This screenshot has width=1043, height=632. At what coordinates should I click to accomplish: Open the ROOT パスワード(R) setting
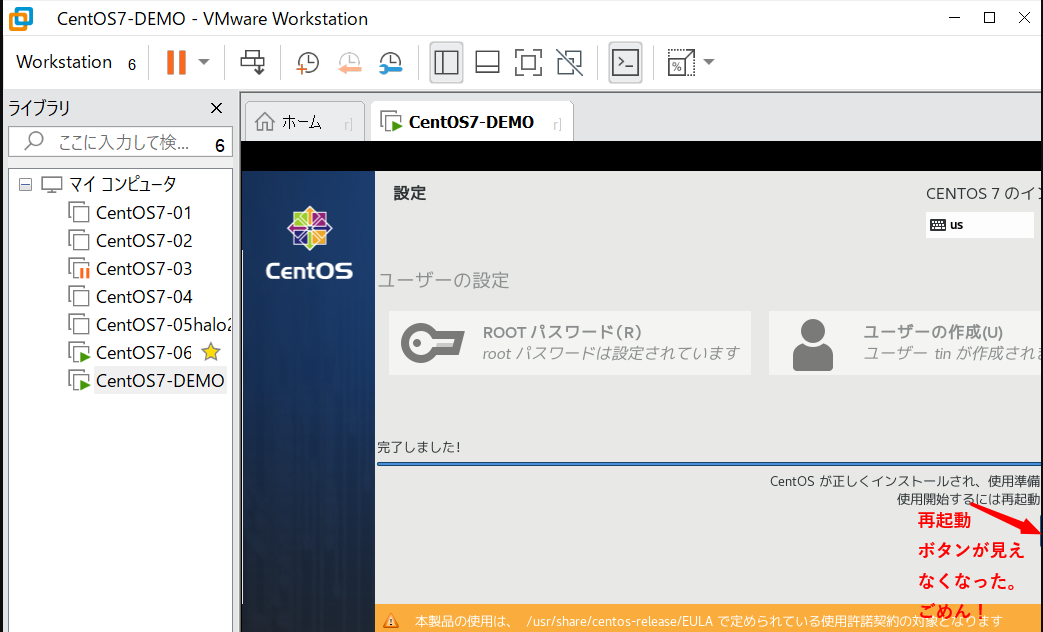(x=570, y=343)
